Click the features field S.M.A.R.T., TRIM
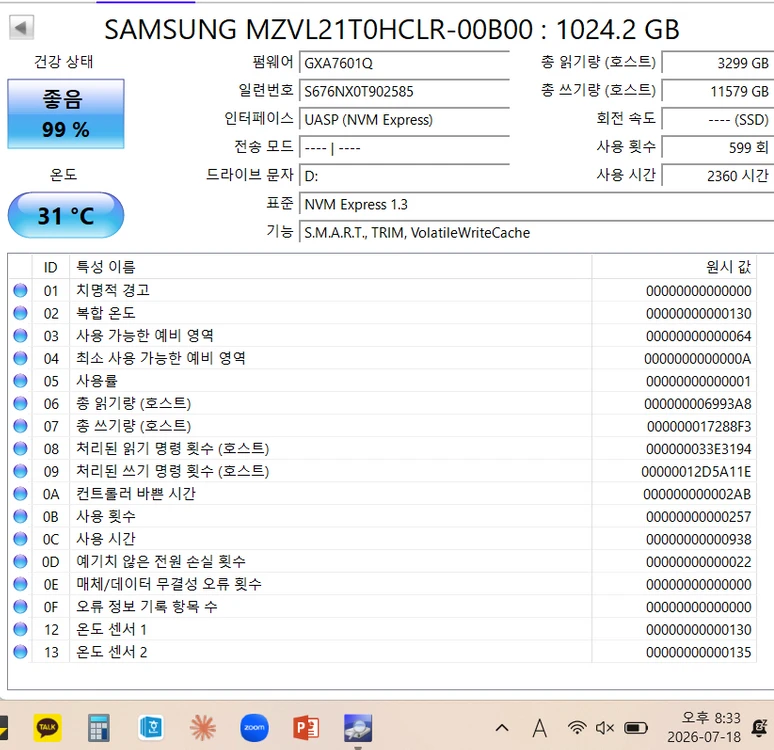774x750 pixels. [x=537, y=233]
